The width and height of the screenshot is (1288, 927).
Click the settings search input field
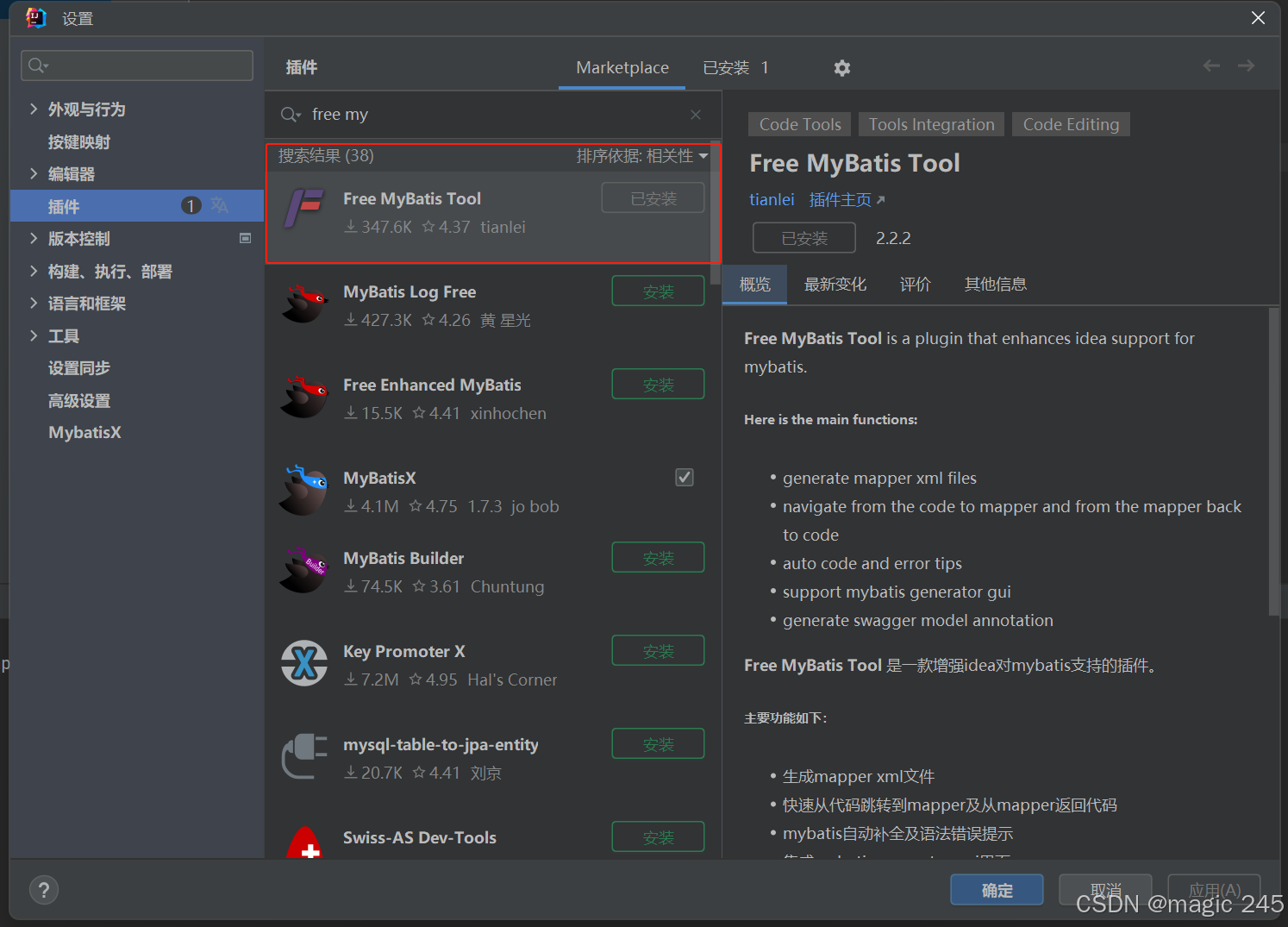pyautogui.click(x=137, y=66)
